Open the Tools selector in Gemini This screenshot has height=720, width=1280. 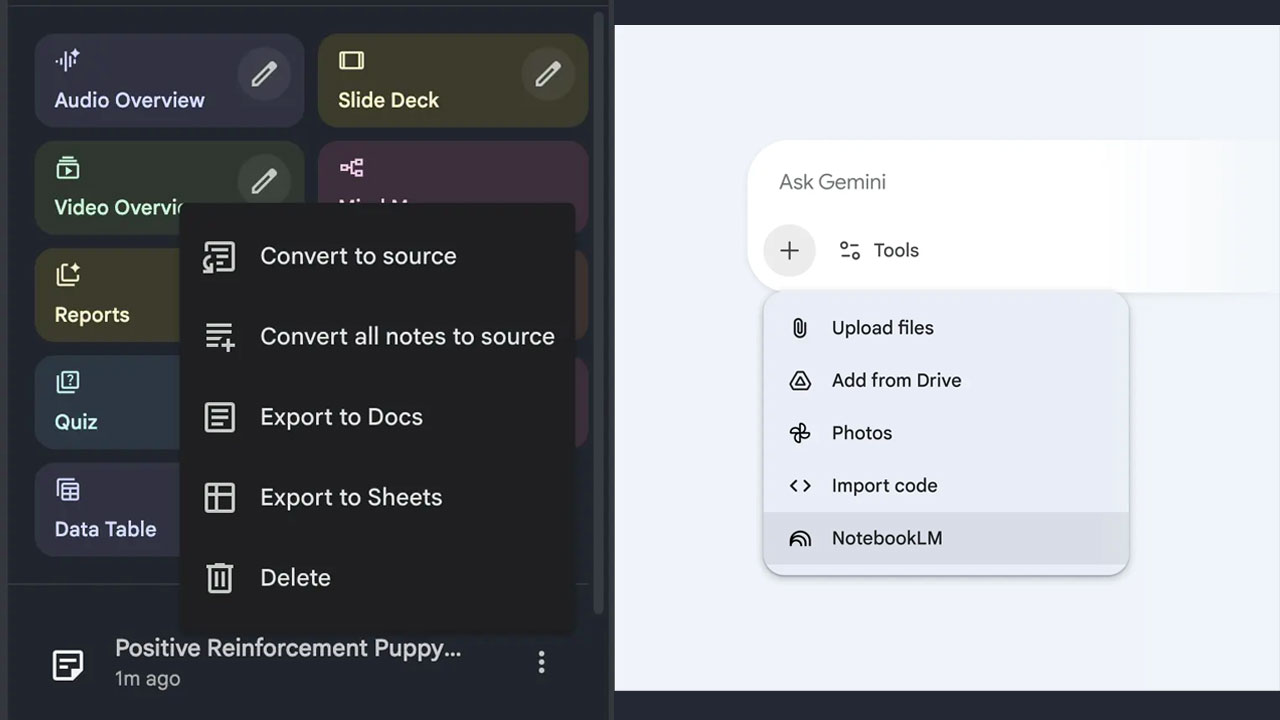(x=879, y=250)
